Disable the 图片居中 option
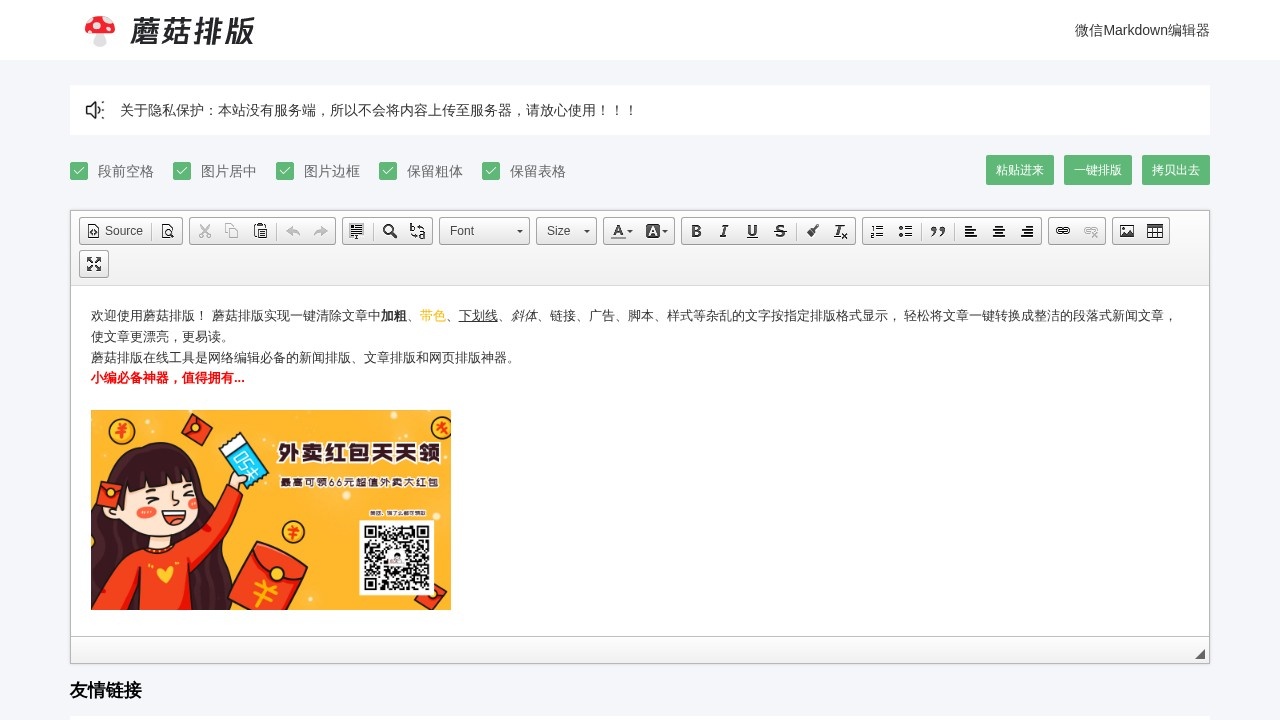The width and height of the screenshot is (1280, 720). 182,171
